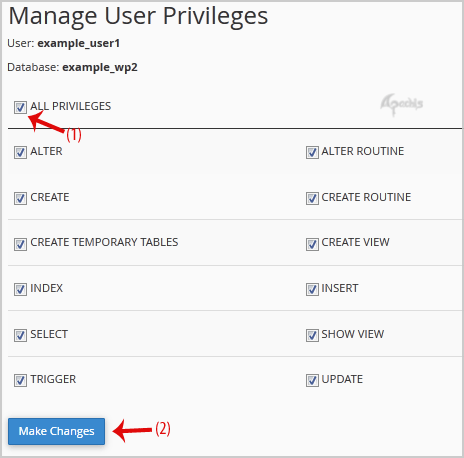
Task: Click the Manage User Privileges heading
Action: pos(138,16)
